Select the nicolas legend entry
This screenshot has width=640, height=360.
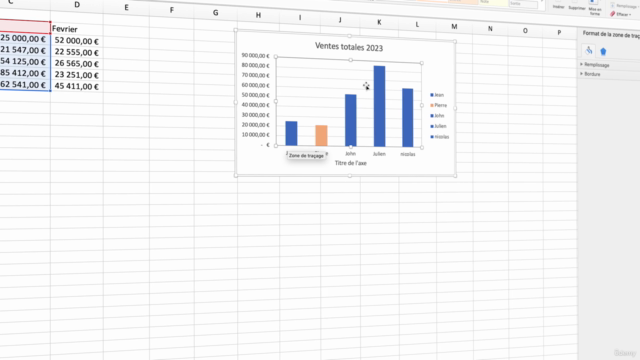440,137
